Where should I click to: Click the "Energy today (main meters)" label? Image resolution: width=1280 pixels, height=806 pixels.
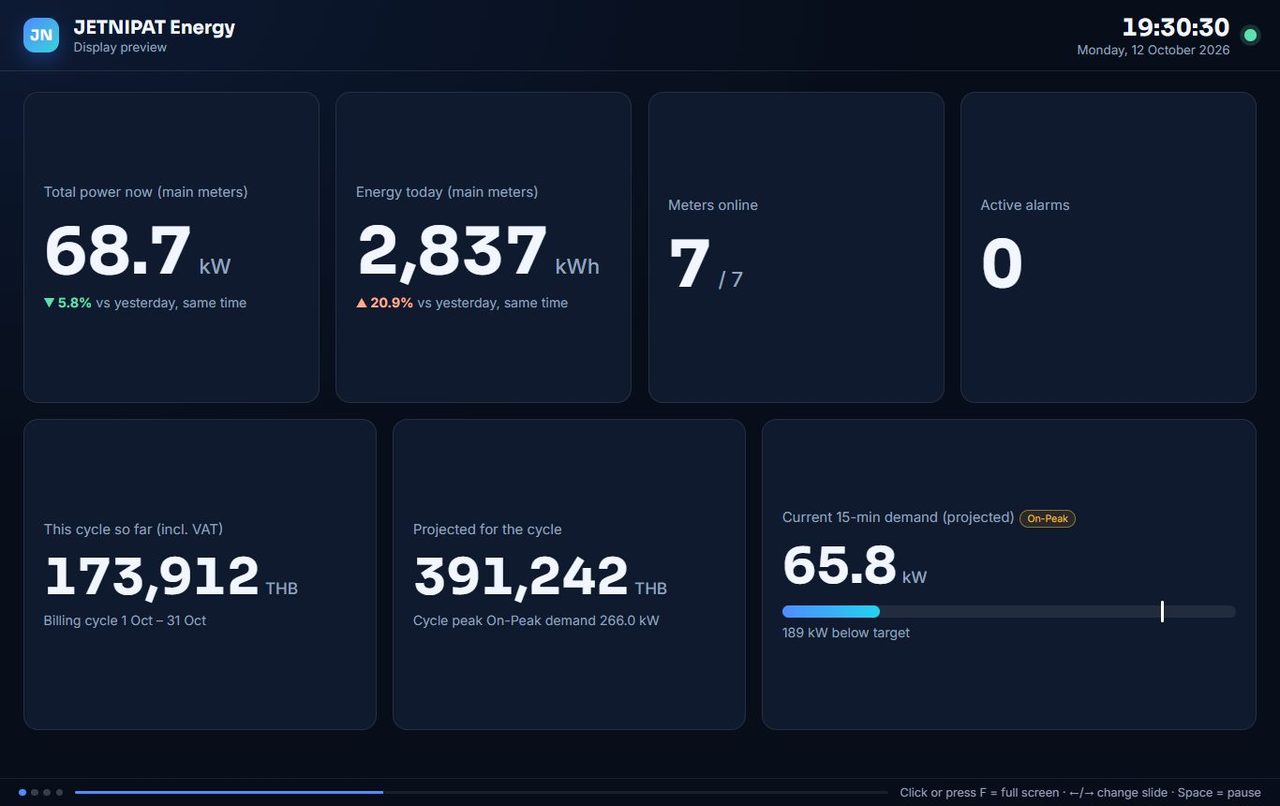click(447, 192)
